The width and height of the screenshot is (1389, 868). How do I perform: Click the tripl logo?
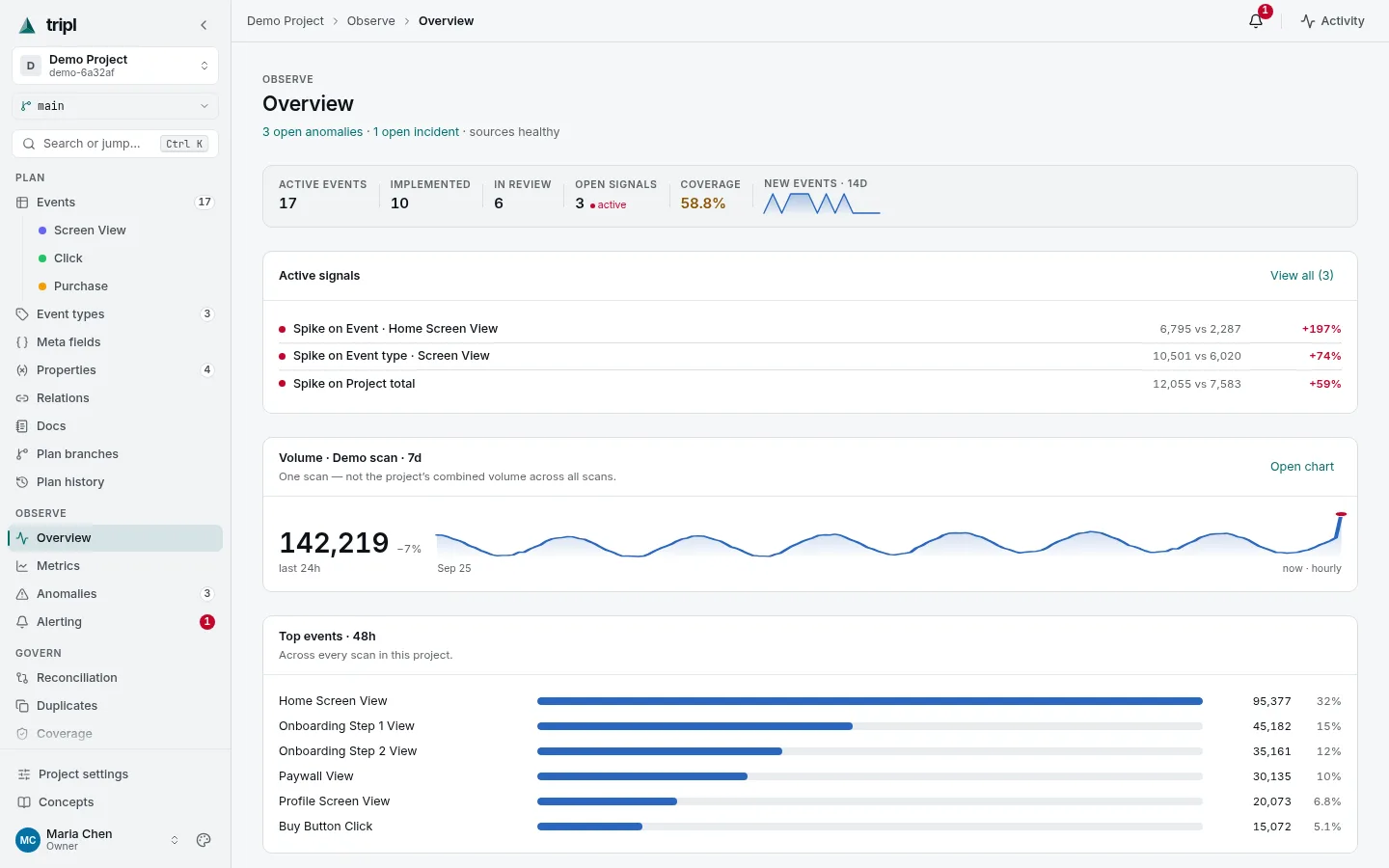48,25
